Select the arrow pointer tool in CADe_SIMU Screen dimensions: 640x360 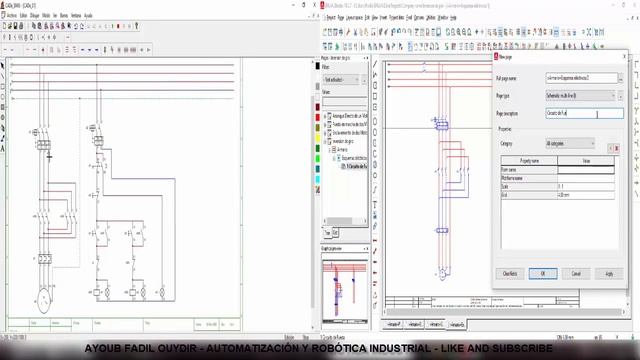pos(2,66)
